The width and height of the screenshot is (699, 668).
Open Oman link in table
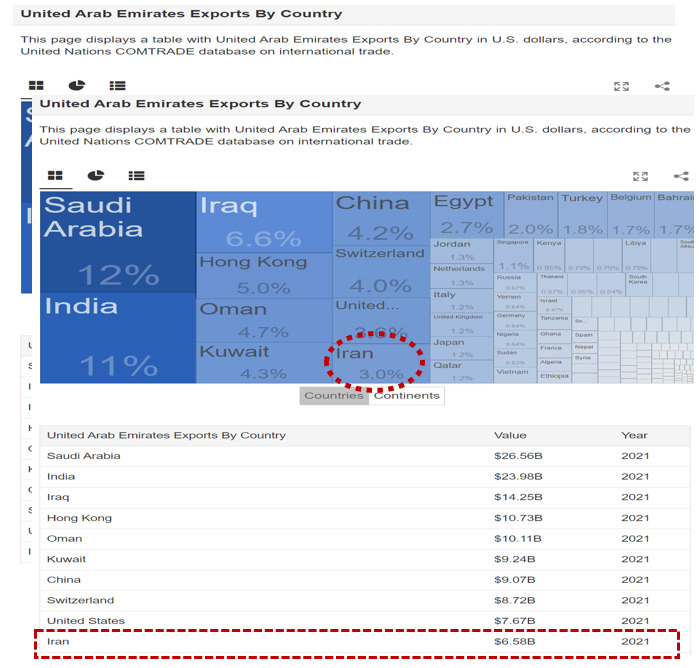pos(65,538)
